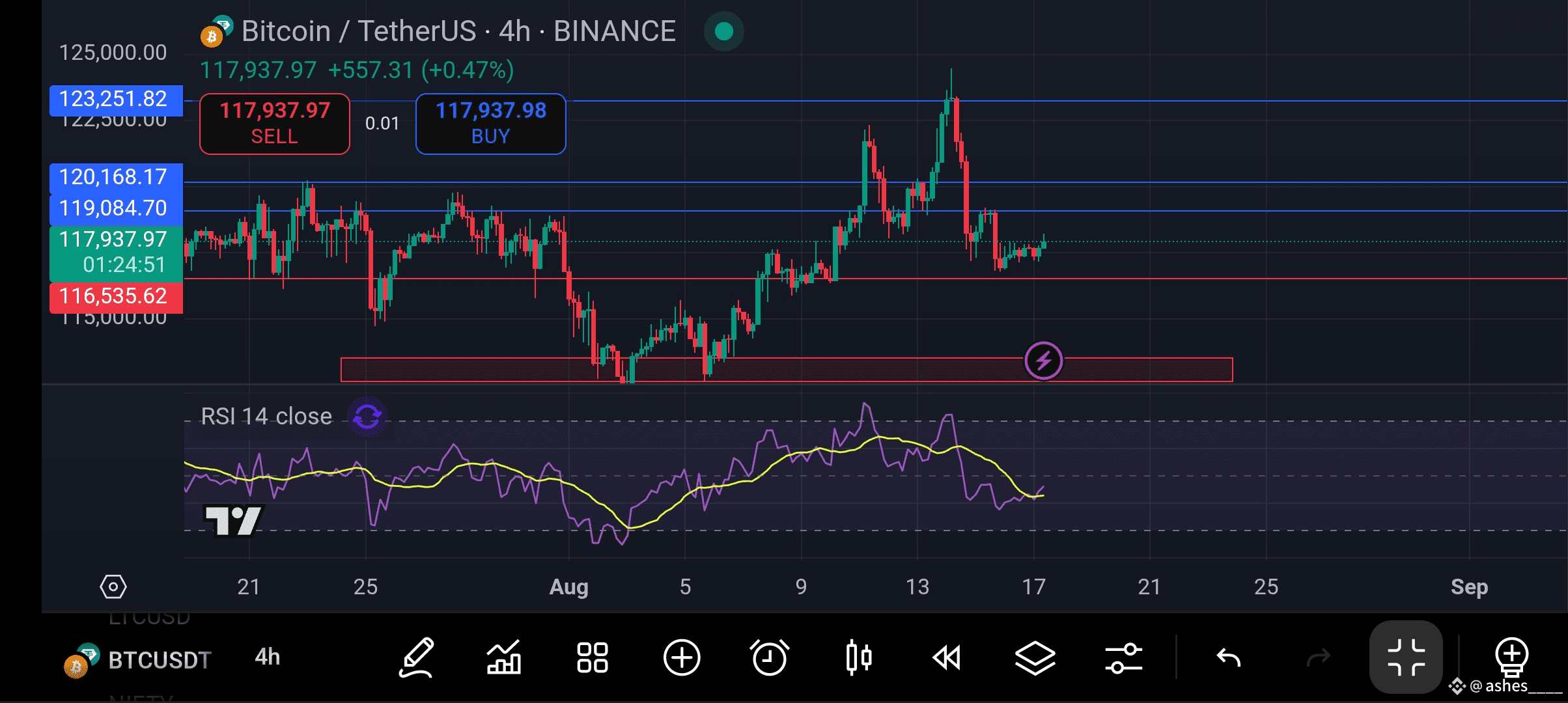The width and height of the screenshot is (1568, 703).
Task: Undo the last chart action
Action: click(x=1229, y=658)
